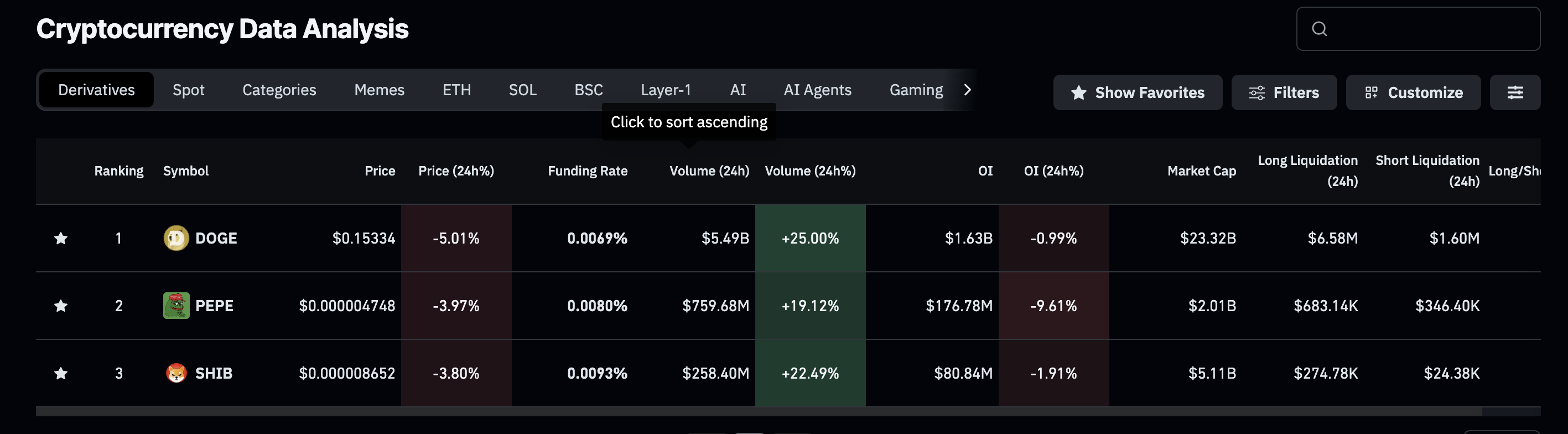Switch to the Spot tab

coord(188,90)
